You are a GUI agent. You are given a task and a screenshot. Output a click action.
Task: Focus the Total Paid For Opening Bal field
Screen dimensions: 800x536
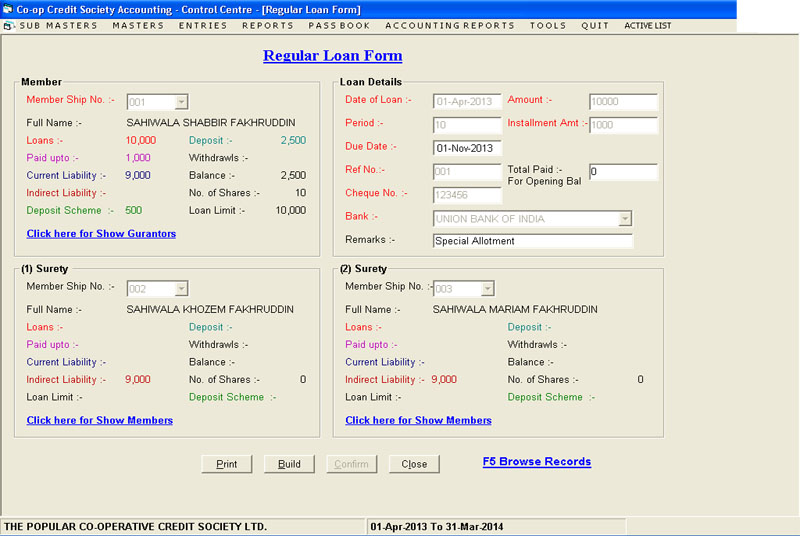[x=623, y=173]
